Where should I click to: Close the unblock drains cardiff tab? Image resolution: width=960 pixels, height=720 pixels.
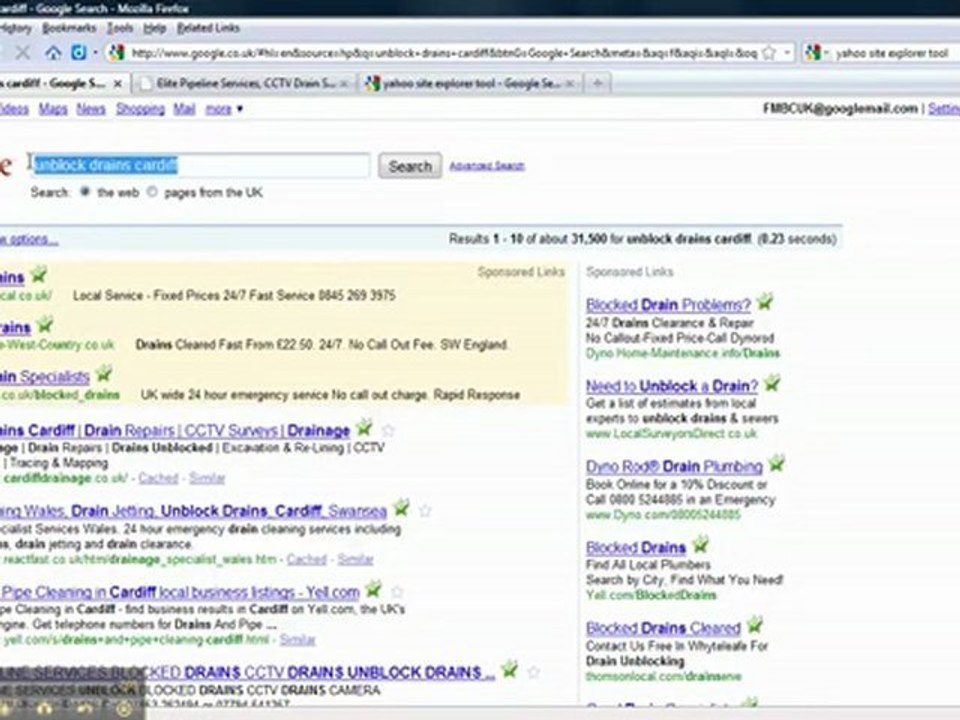coord(118,83)
